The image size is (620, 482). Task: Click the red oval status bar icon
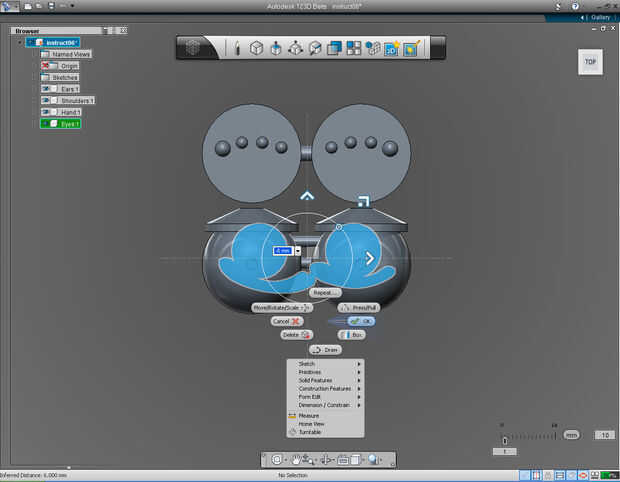[582, 475]
